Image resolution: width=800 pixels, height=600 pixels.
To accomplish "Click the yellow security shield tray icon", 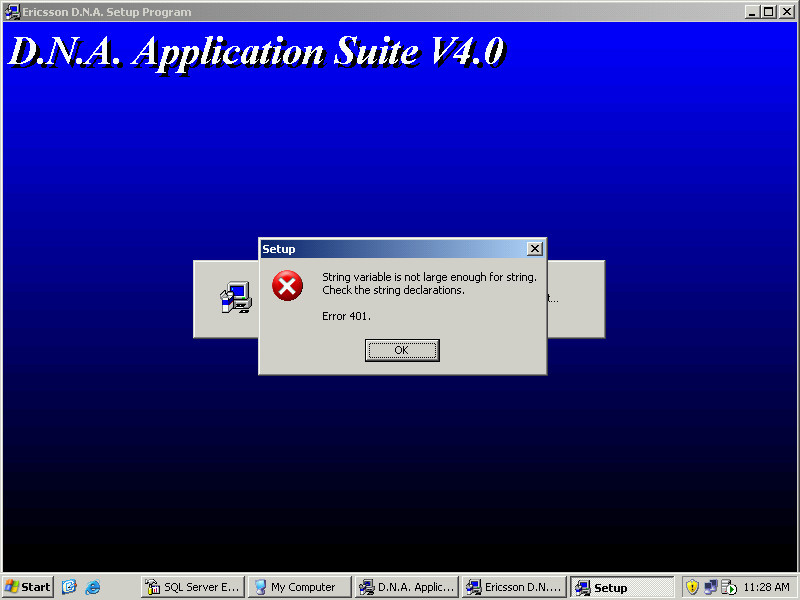I will tap(692, 587).
